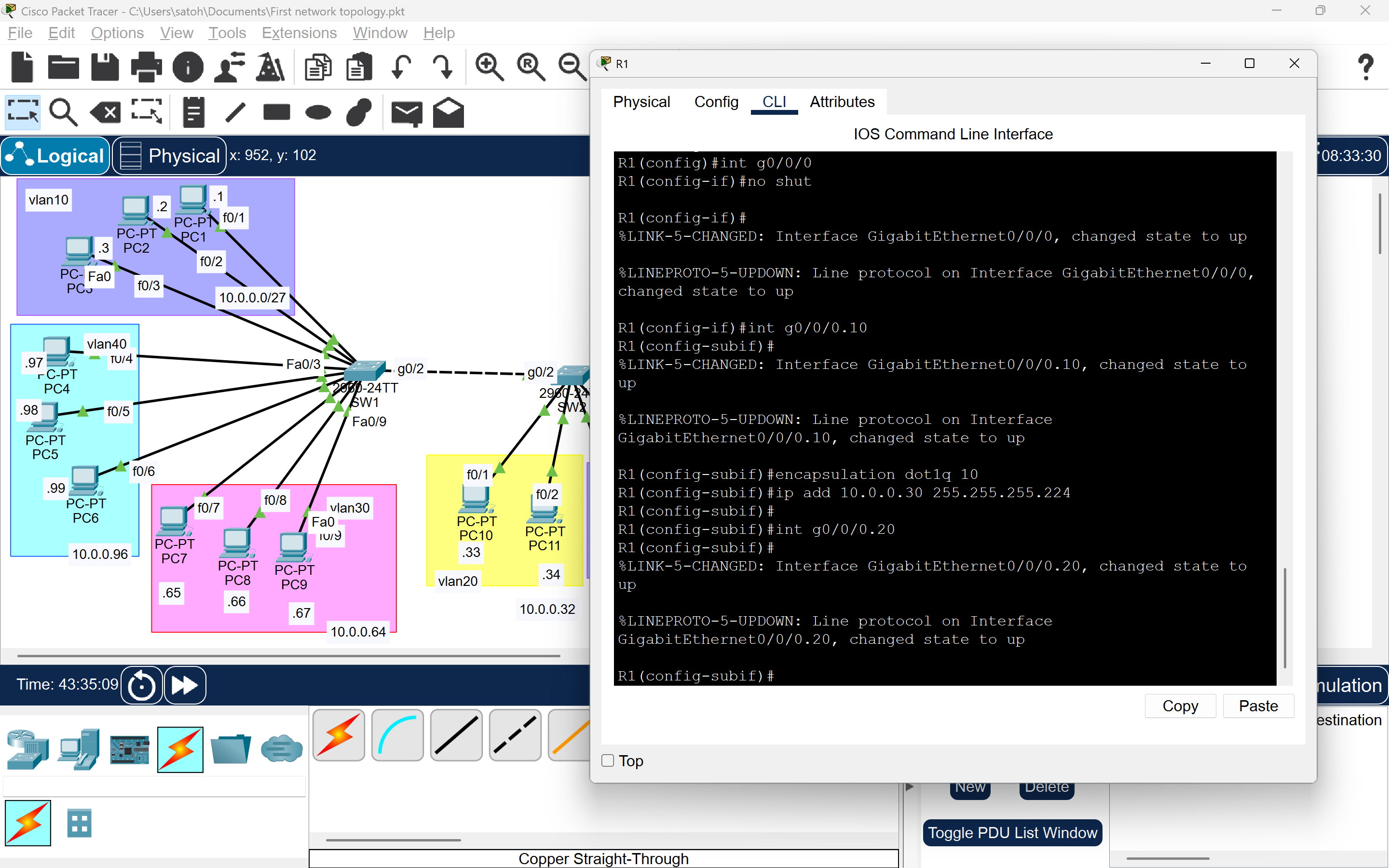This screenshot has width=1389, height=868.
Task: Click the Toggle PDU List Window button
Action: coord(1012,832)
